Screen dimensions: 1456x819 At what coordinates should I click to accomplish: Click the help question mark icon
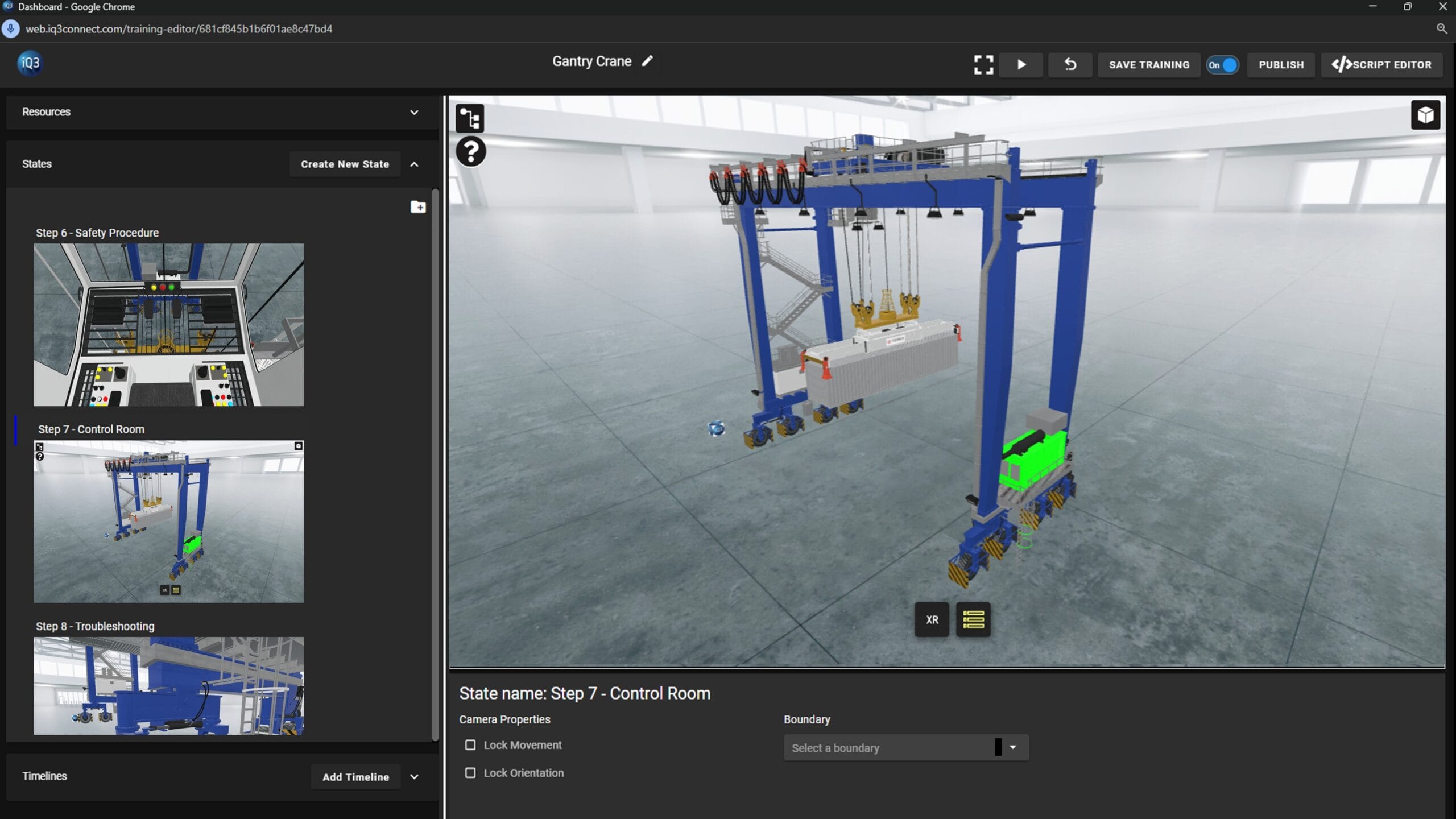coord(471,152)
